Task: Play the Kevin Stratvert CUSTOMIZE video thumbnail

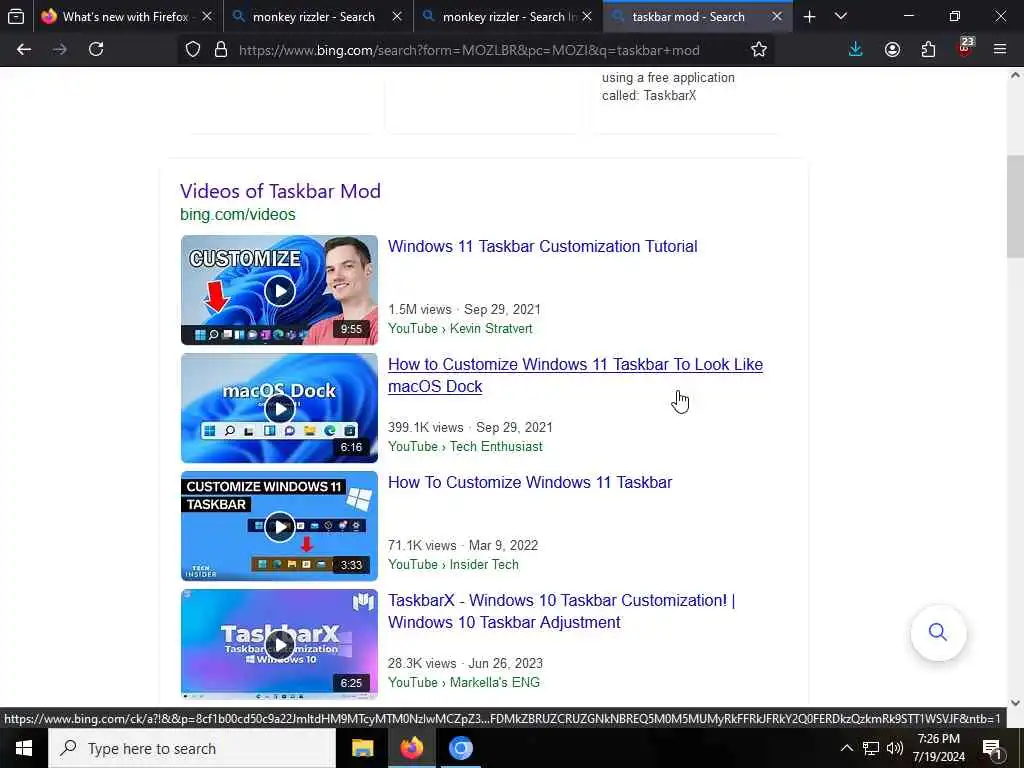Action: 279,290
